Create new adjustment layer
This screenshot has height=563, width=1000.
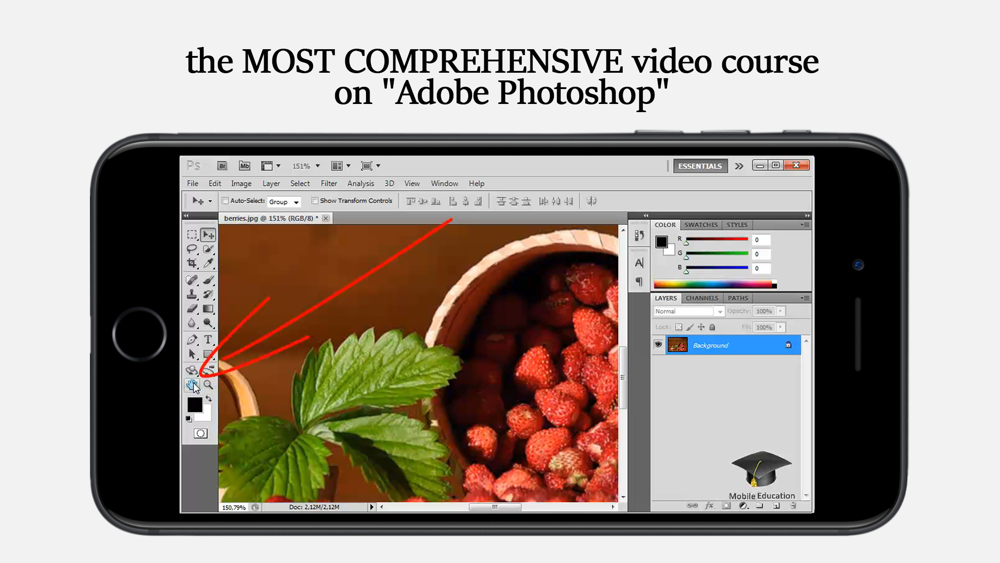[743, 506]
